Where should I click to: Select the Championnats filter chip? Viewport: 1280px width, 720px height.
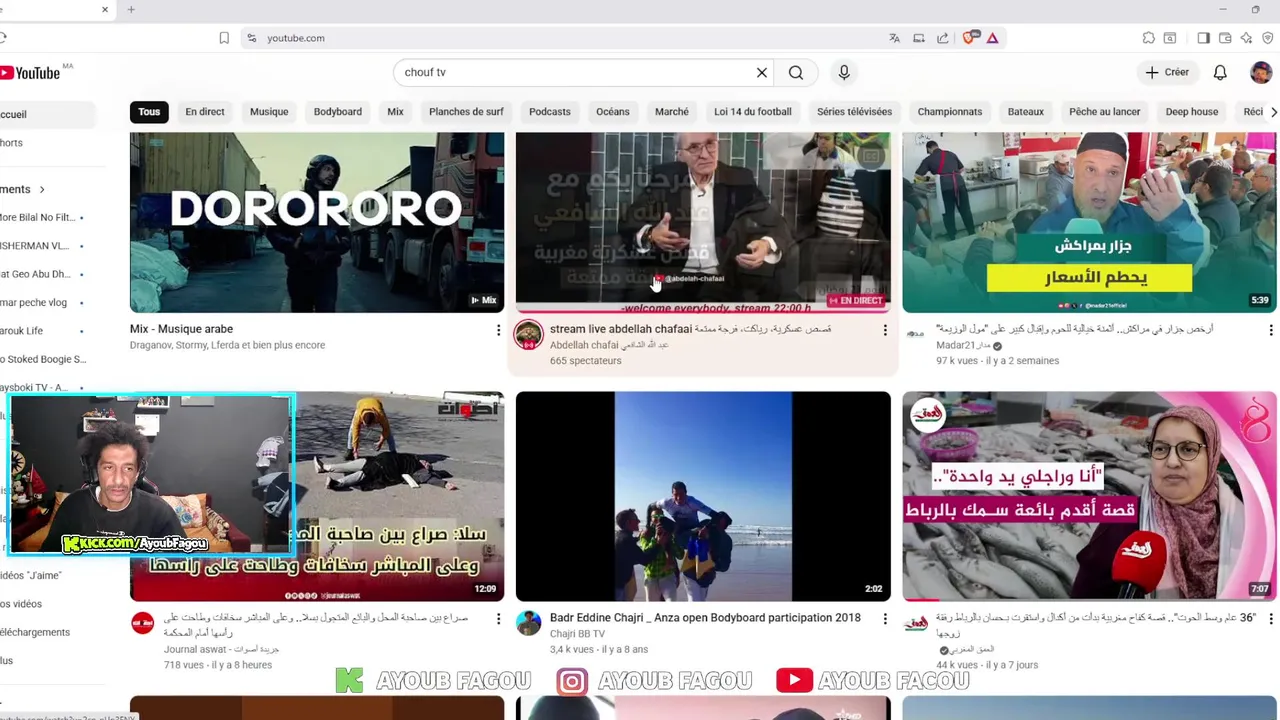950,112
